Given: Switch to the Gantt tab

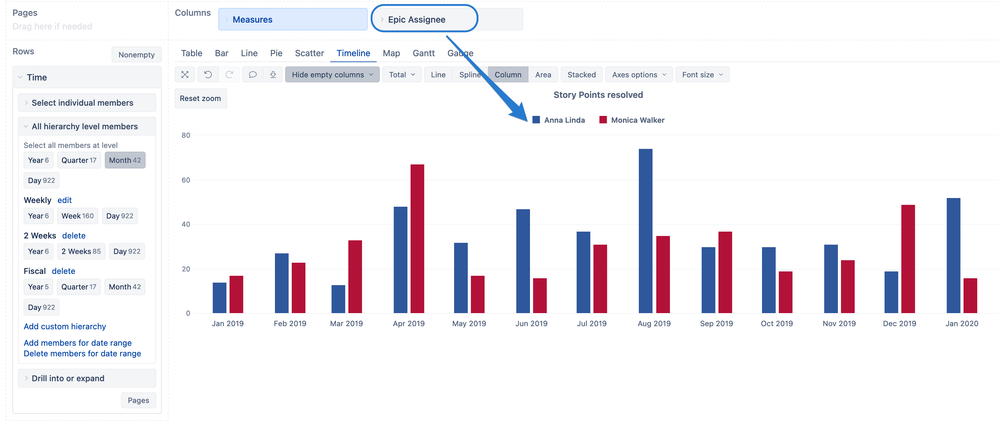Looking at the screenshot, I should [424, 53].
